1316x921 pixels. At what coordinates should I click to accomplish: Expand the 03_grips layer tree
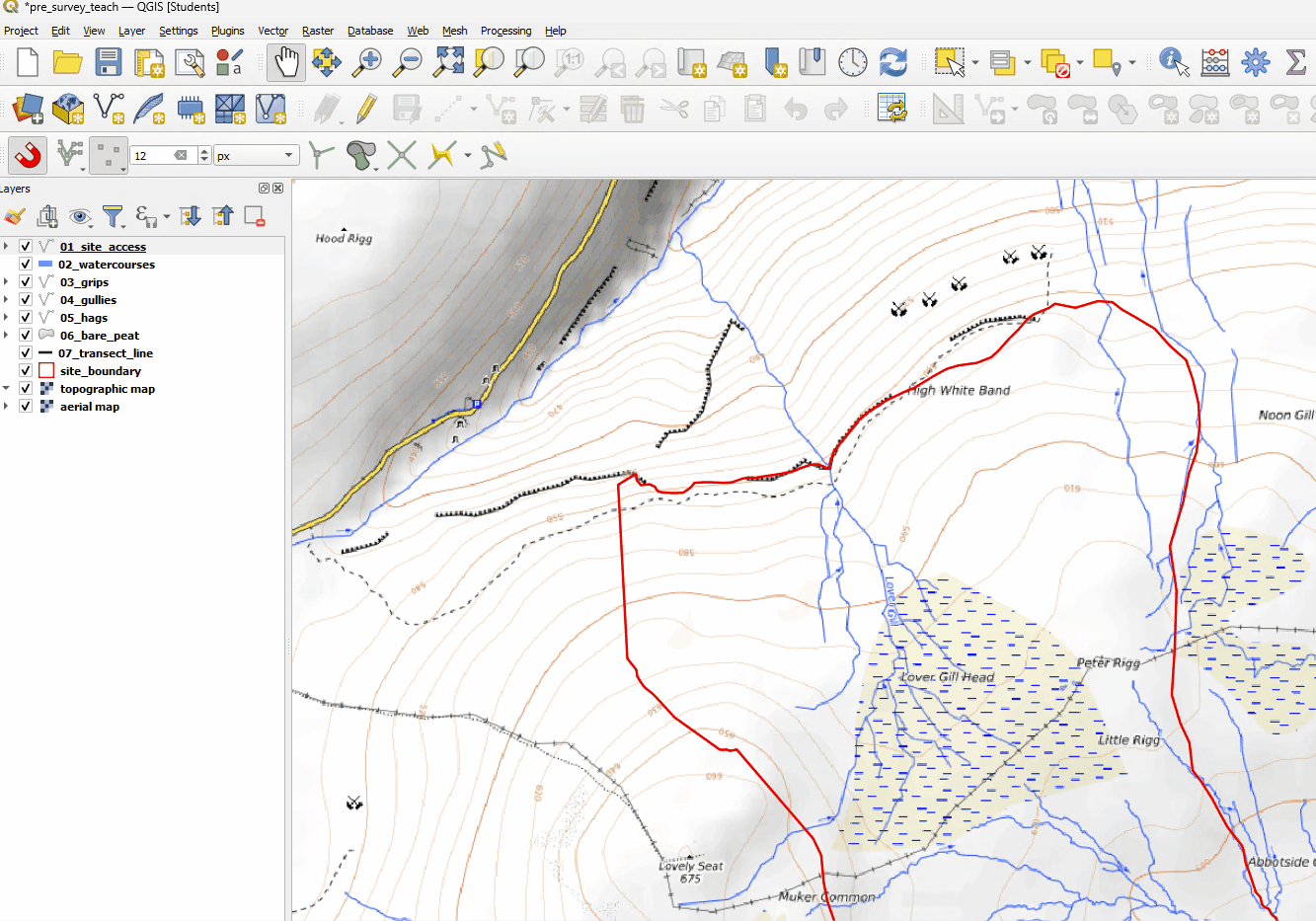pos(7,282)
